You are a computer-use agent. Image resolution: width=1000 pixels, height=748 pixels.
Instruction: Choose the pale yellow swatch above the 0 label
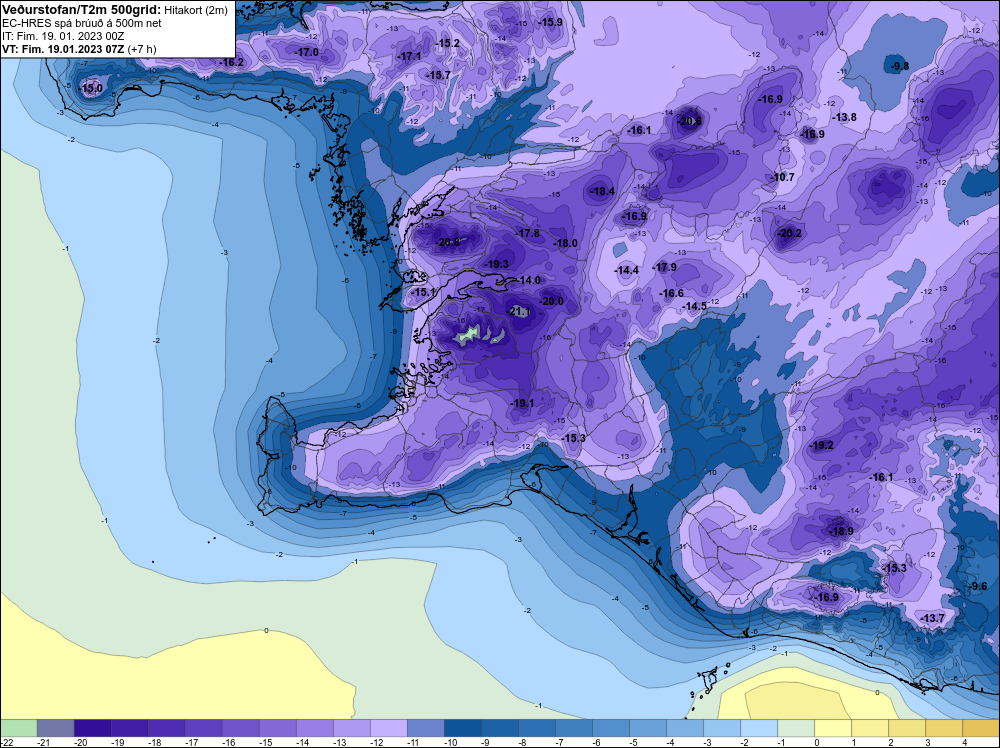[x=833, y=728]
